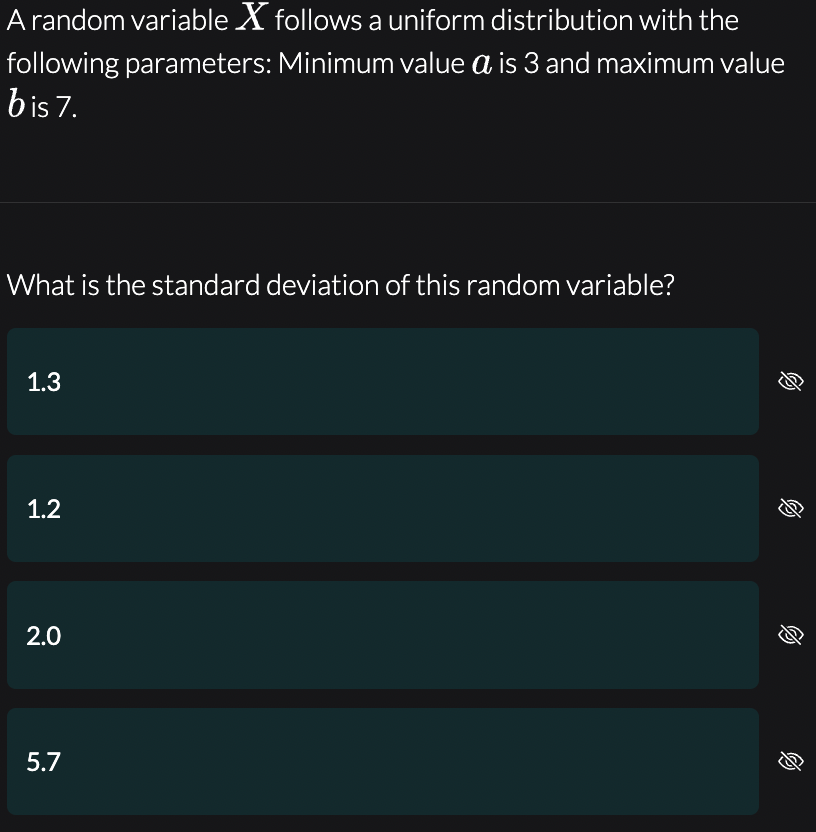Click the standard deviation question text
Viewport: 816px width, 832px height.
pos(340,285)
